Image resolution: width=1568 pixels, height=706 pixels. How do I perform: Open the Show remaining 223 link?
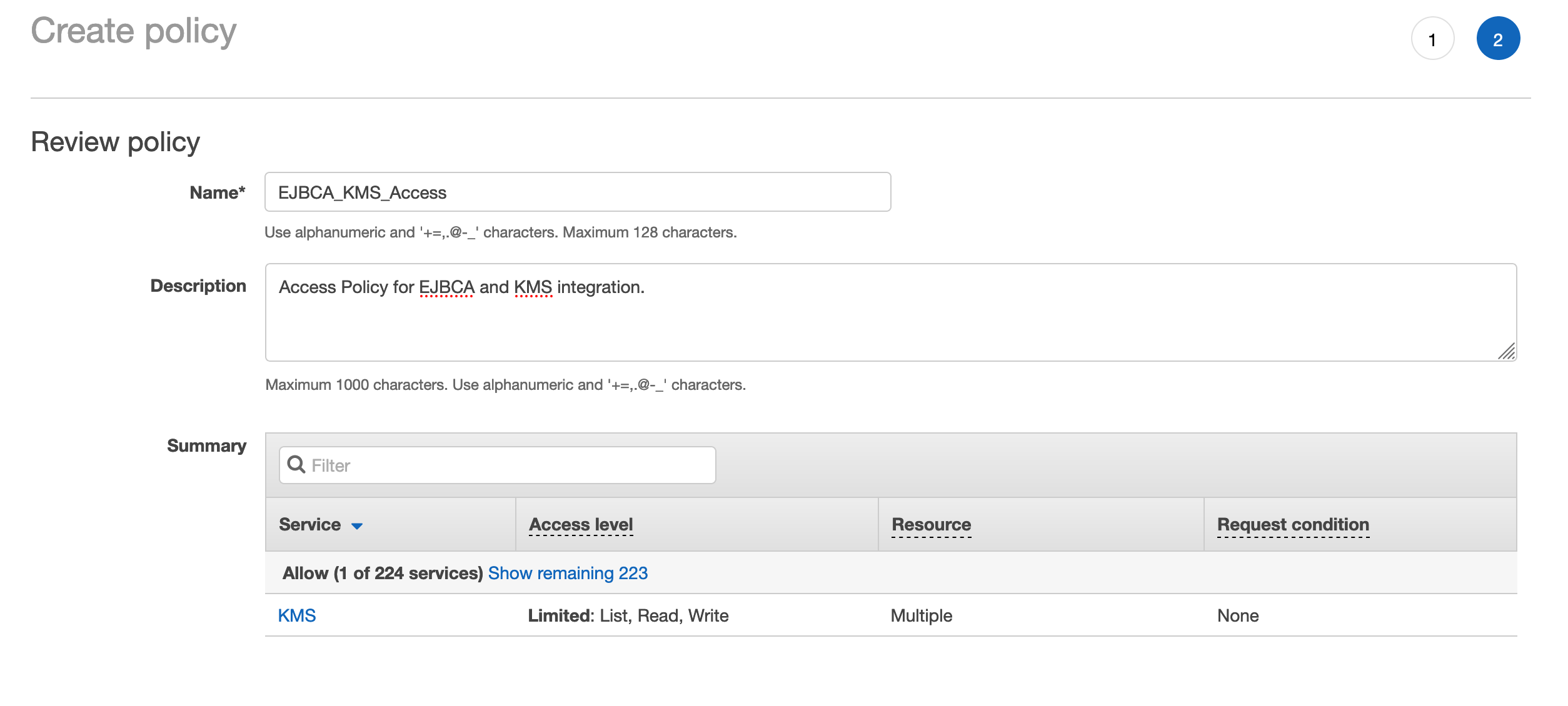point(567,573)
